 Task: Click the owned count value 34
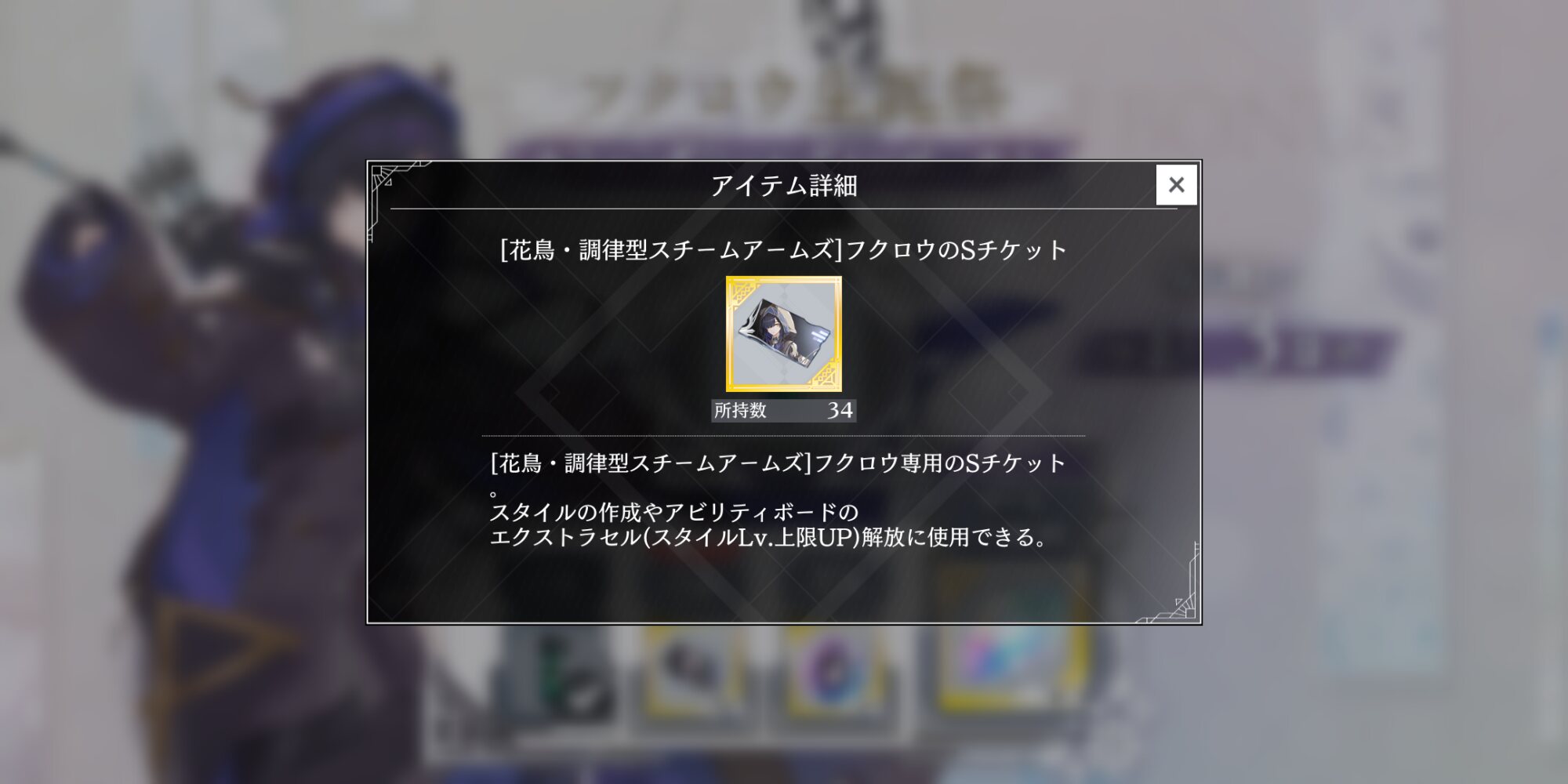840,411
